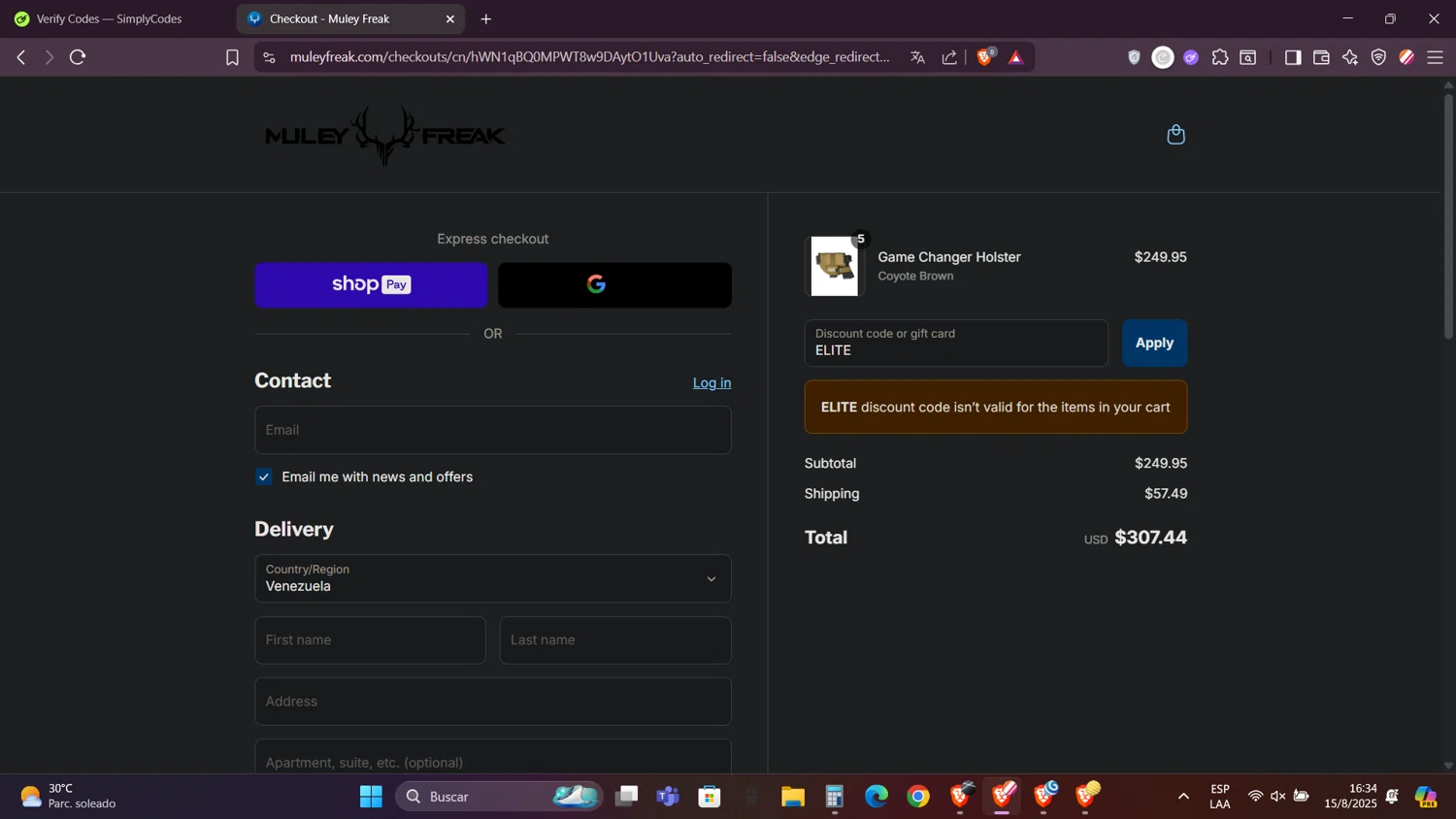Open Brave Shields lion icon
The width and height of the screenshot is (1456, 819).
[x=985, y=57]
